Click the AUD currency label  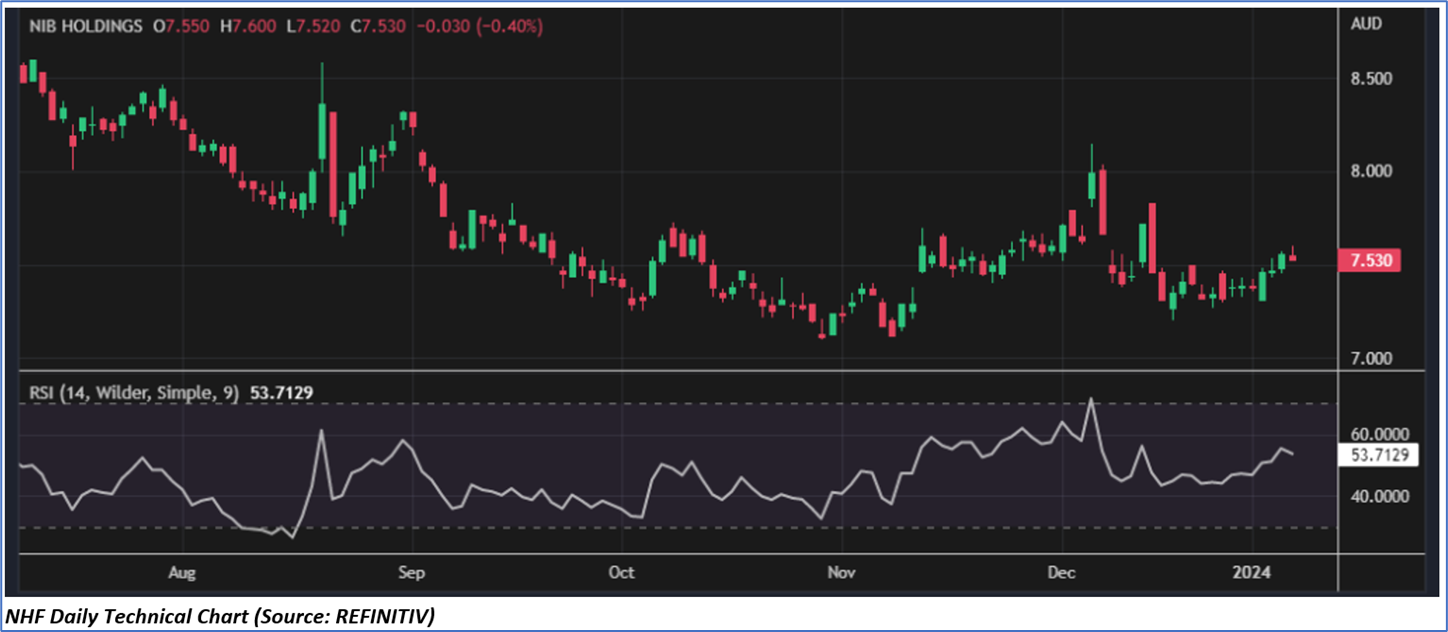pyautogui.click(x=1366, y=24)
